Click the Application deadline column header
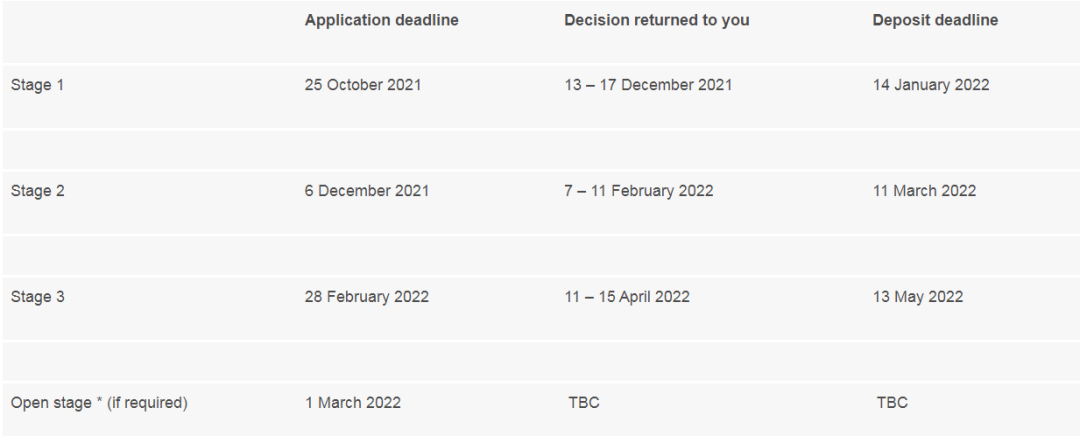 (x=382, y=21)
